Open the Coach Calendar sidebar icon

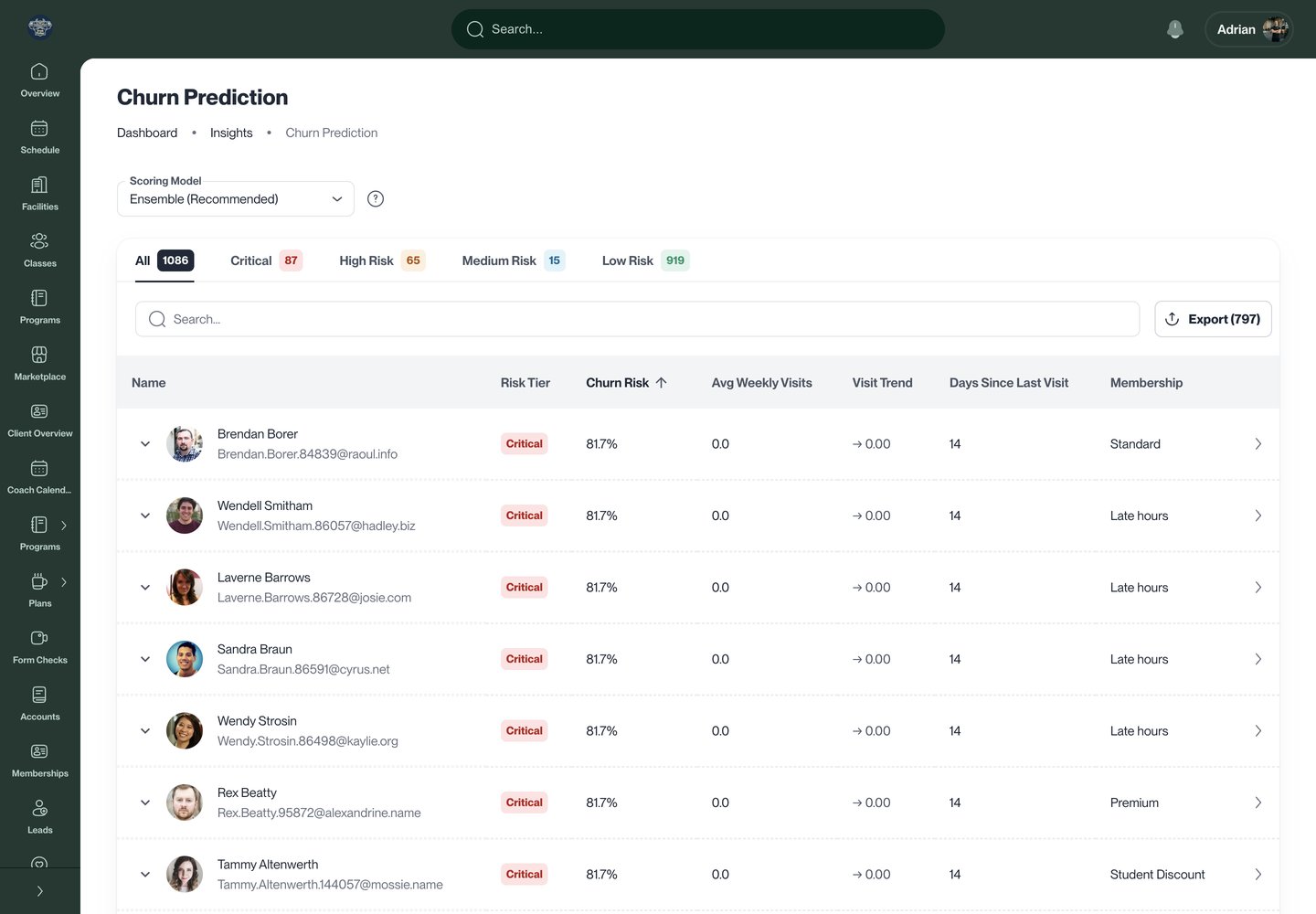point(39,468)
